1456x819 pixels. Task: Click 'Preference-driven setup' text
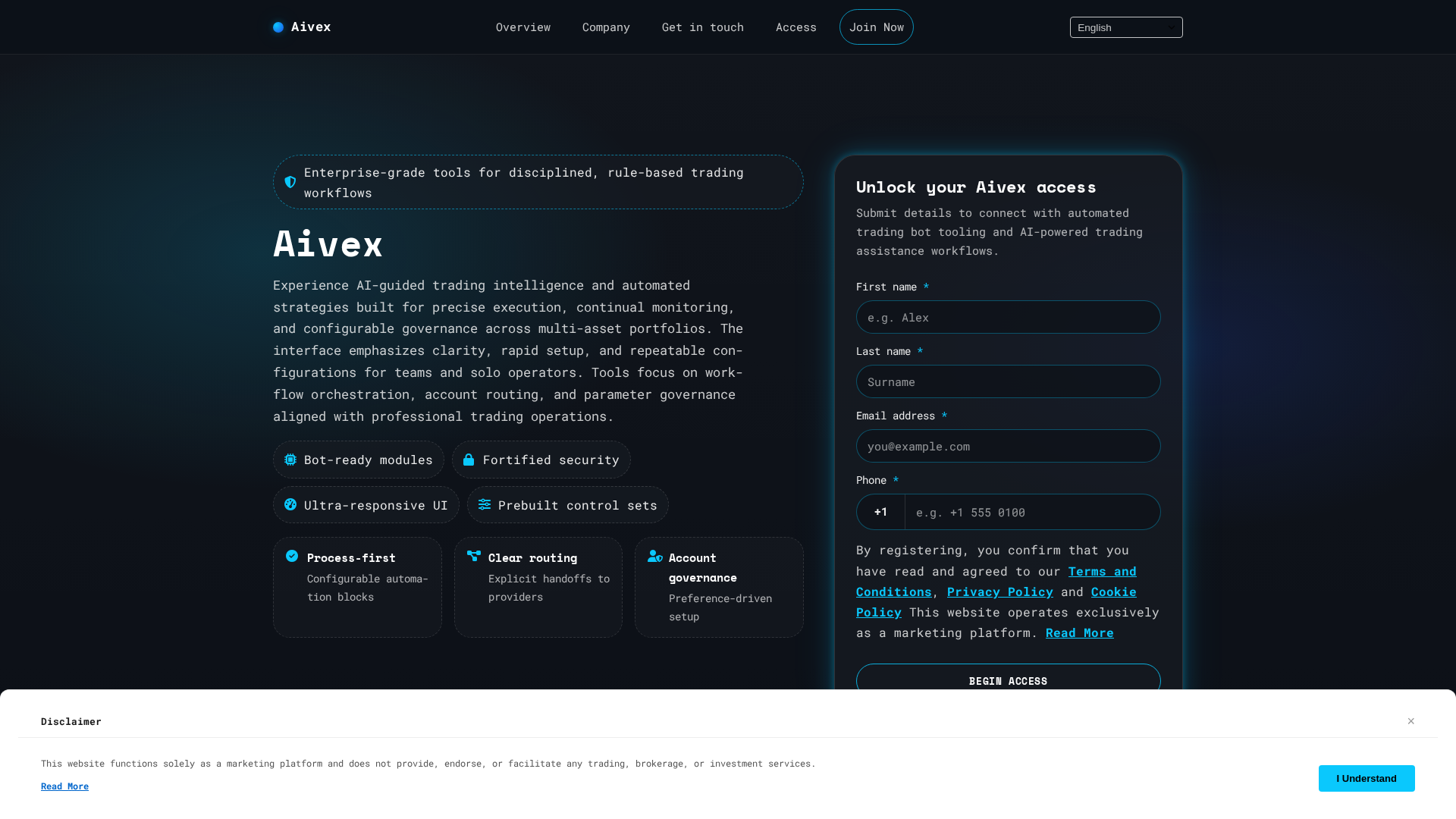pyautogui.click(x=720, y=607)
